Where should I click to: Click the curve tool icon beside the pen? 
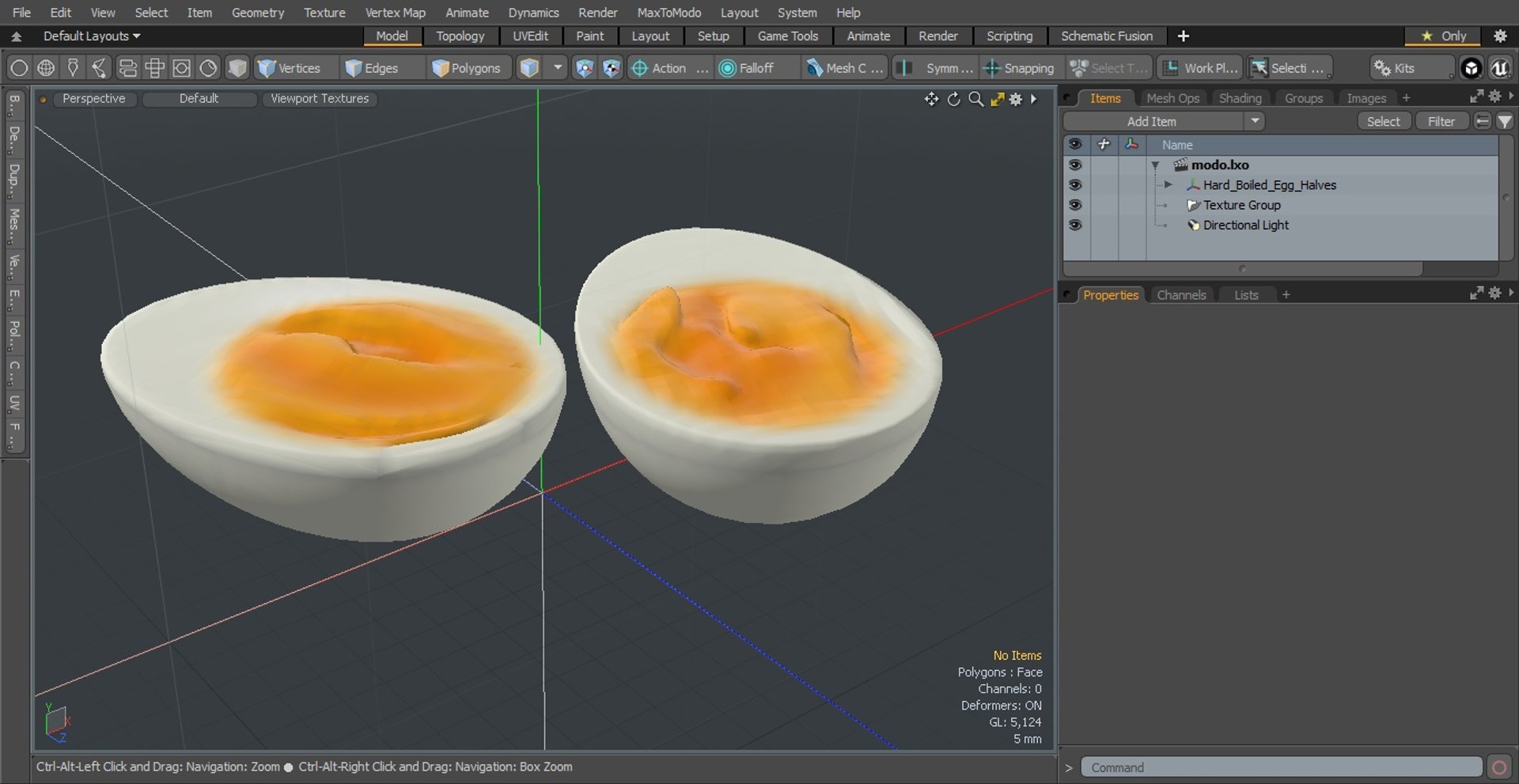pyautogui.click(x=100, y=68)
